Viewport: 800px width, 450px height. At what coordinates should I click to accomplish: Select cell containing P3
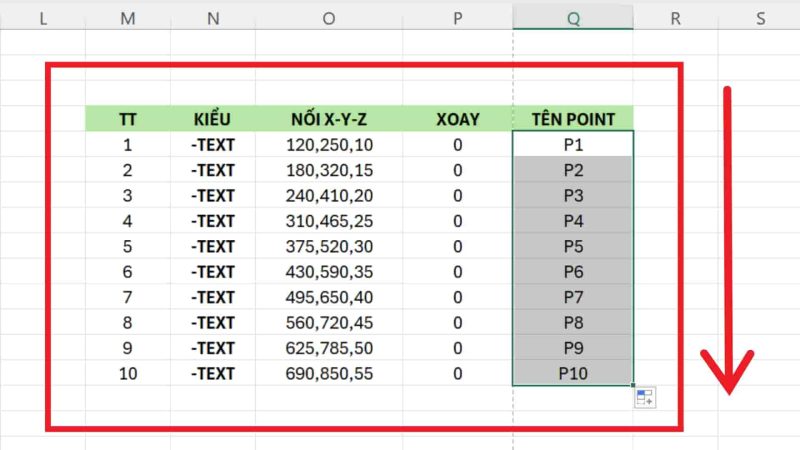click(573, 195)
